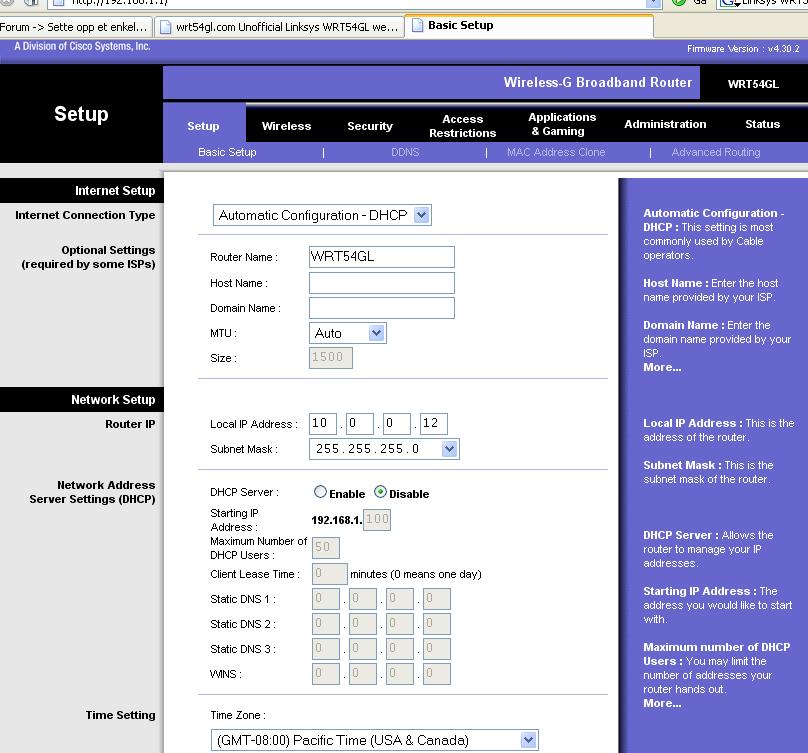
Task: Select DHCP Server Disable radio button
Action: (380, 492)
